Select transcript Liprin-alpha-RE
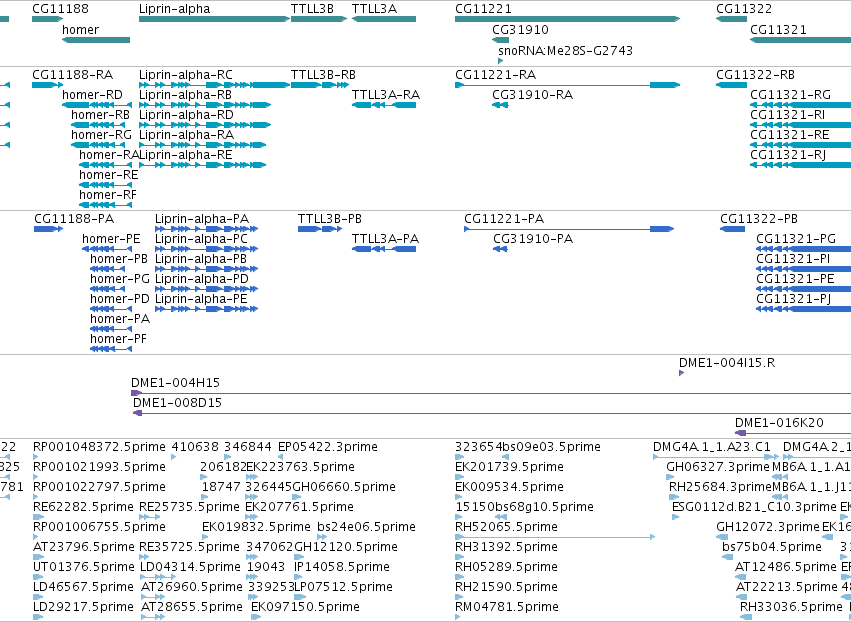 (202, 165)
